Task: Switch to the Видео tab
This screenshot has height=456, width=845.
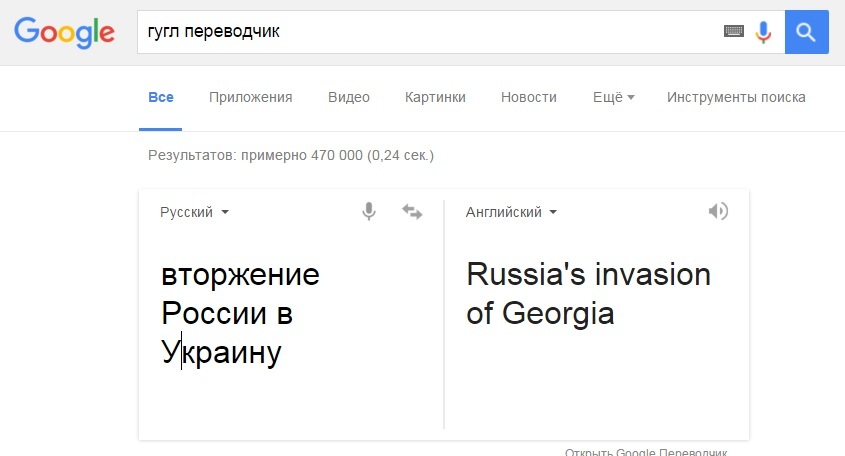Action: coord(349,97)
